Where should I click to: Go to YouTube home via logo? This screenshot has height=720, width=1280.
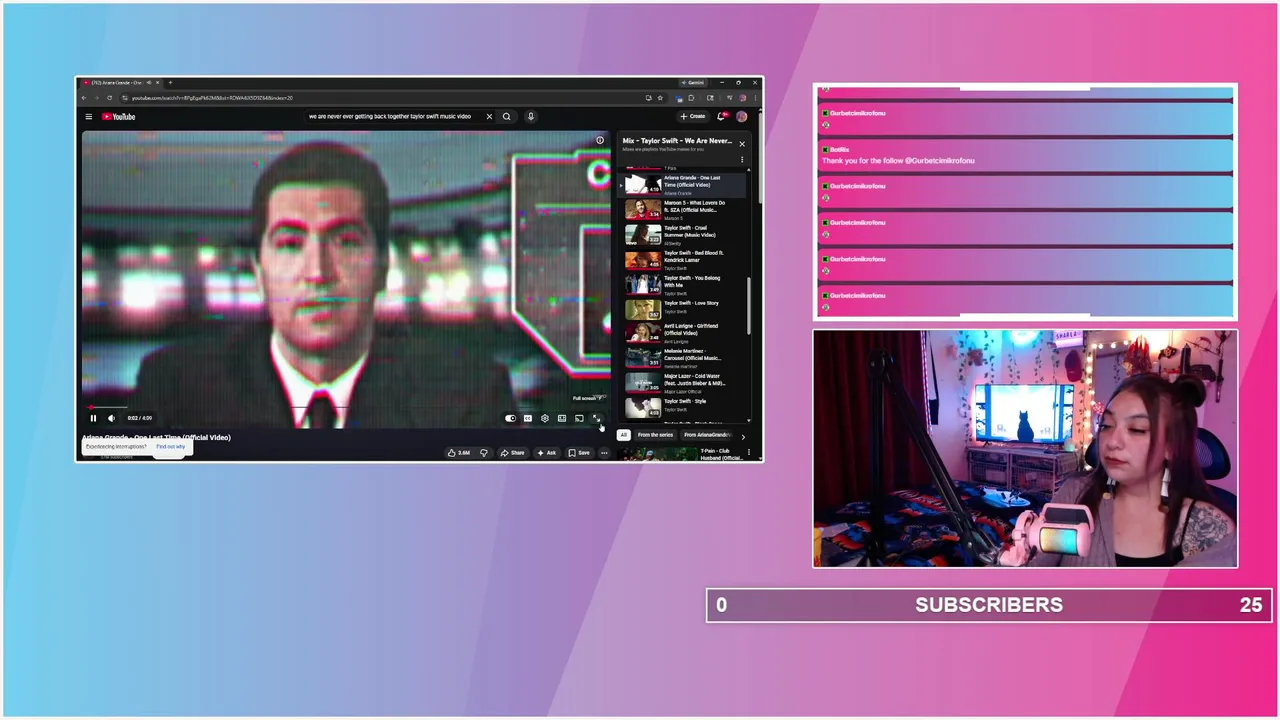point(118,116)
